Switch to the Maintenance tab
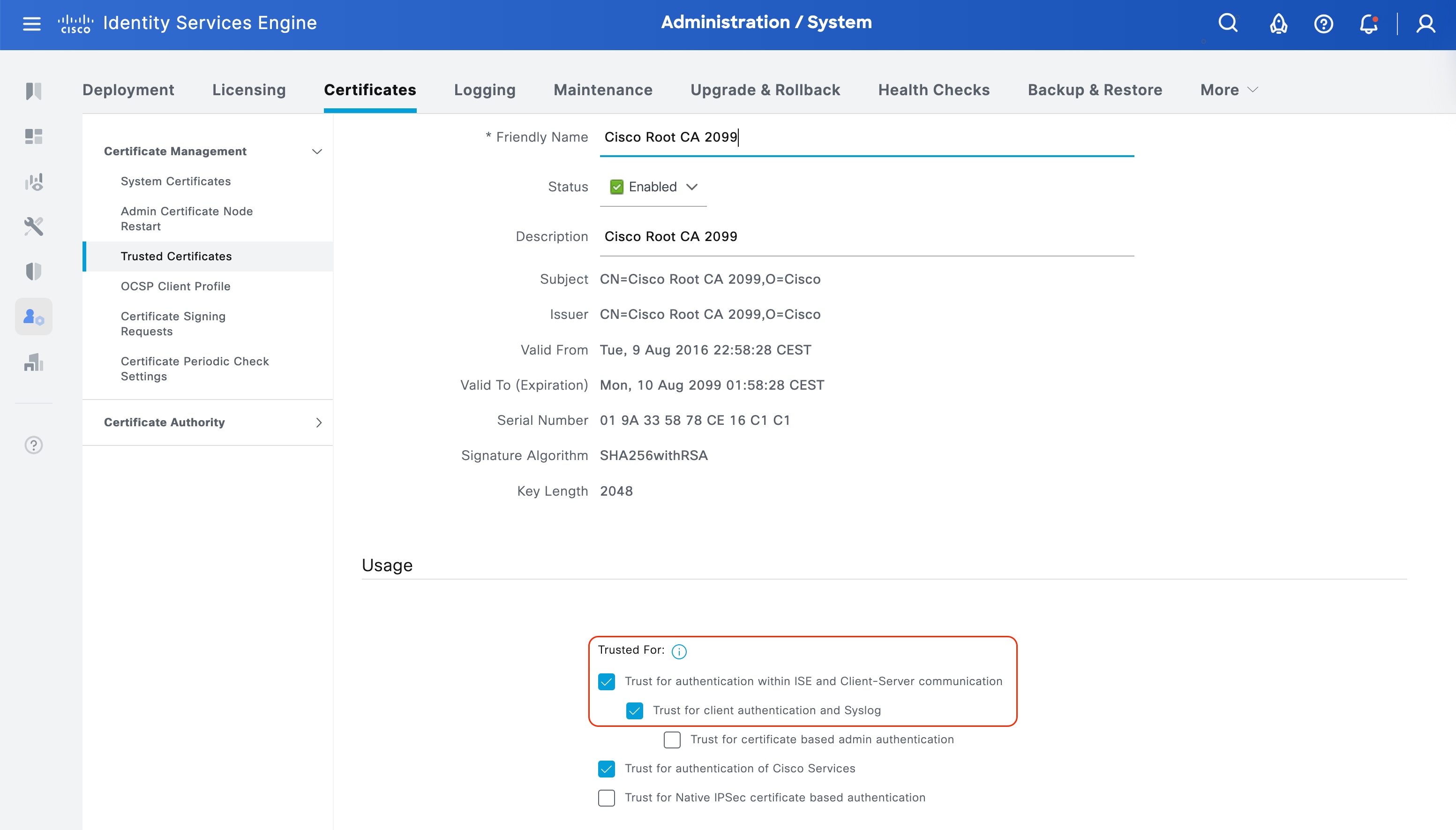Screen dimensions: 1456x830 click(603, 90)
